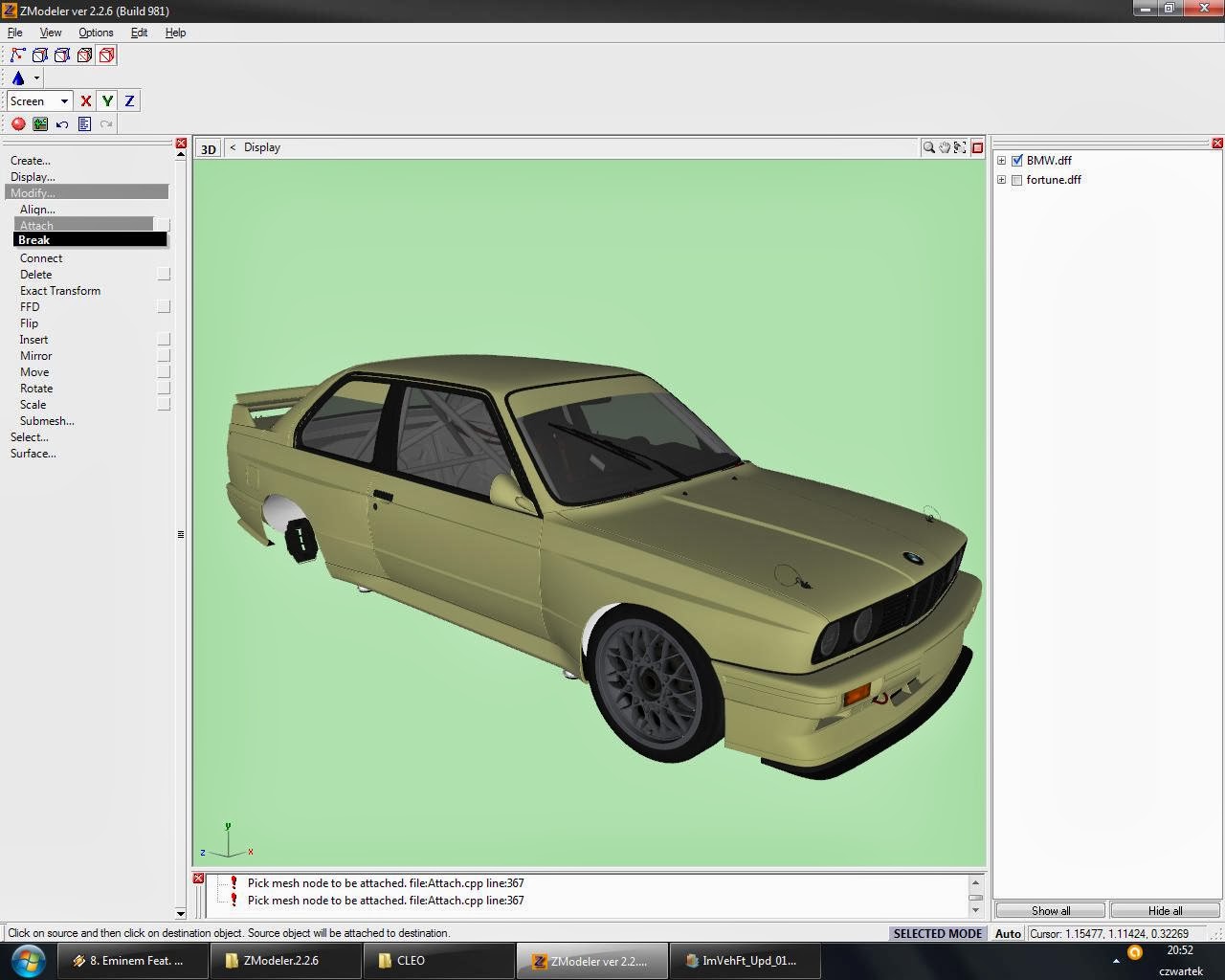1225x980 pixels.
Task: Switch to the CLEO folder in taskbar
Action: point(411,960)
